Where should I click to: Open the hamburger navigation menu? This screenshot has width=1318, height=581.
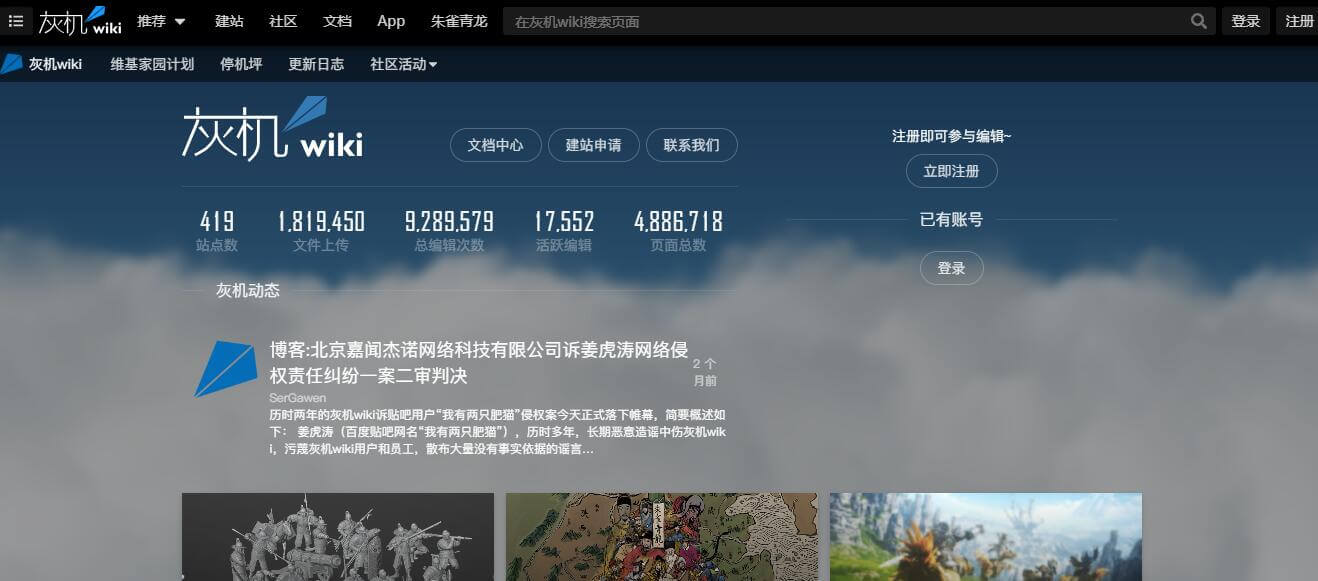[15, 20]
